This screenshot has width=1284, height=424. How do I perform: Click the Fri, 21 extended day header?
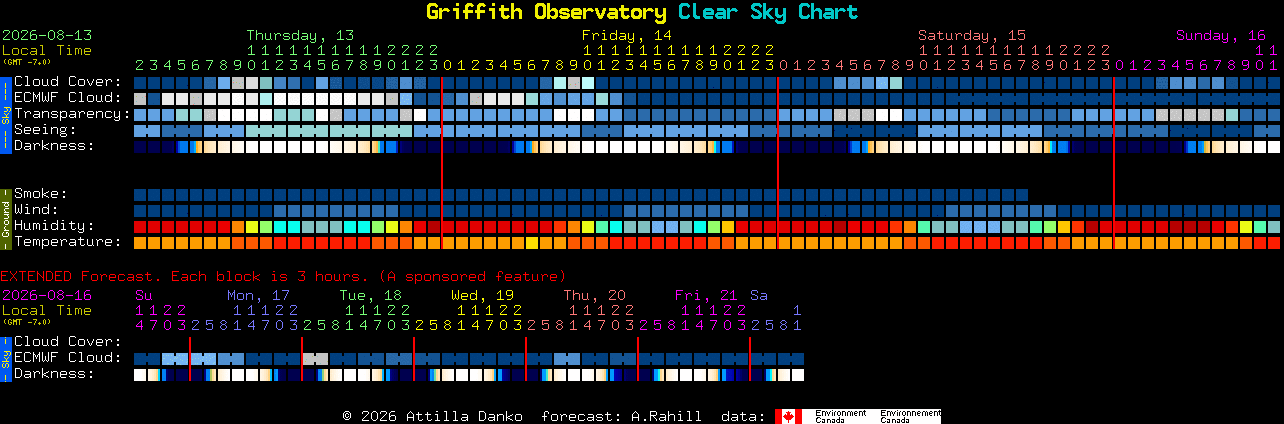706,295
